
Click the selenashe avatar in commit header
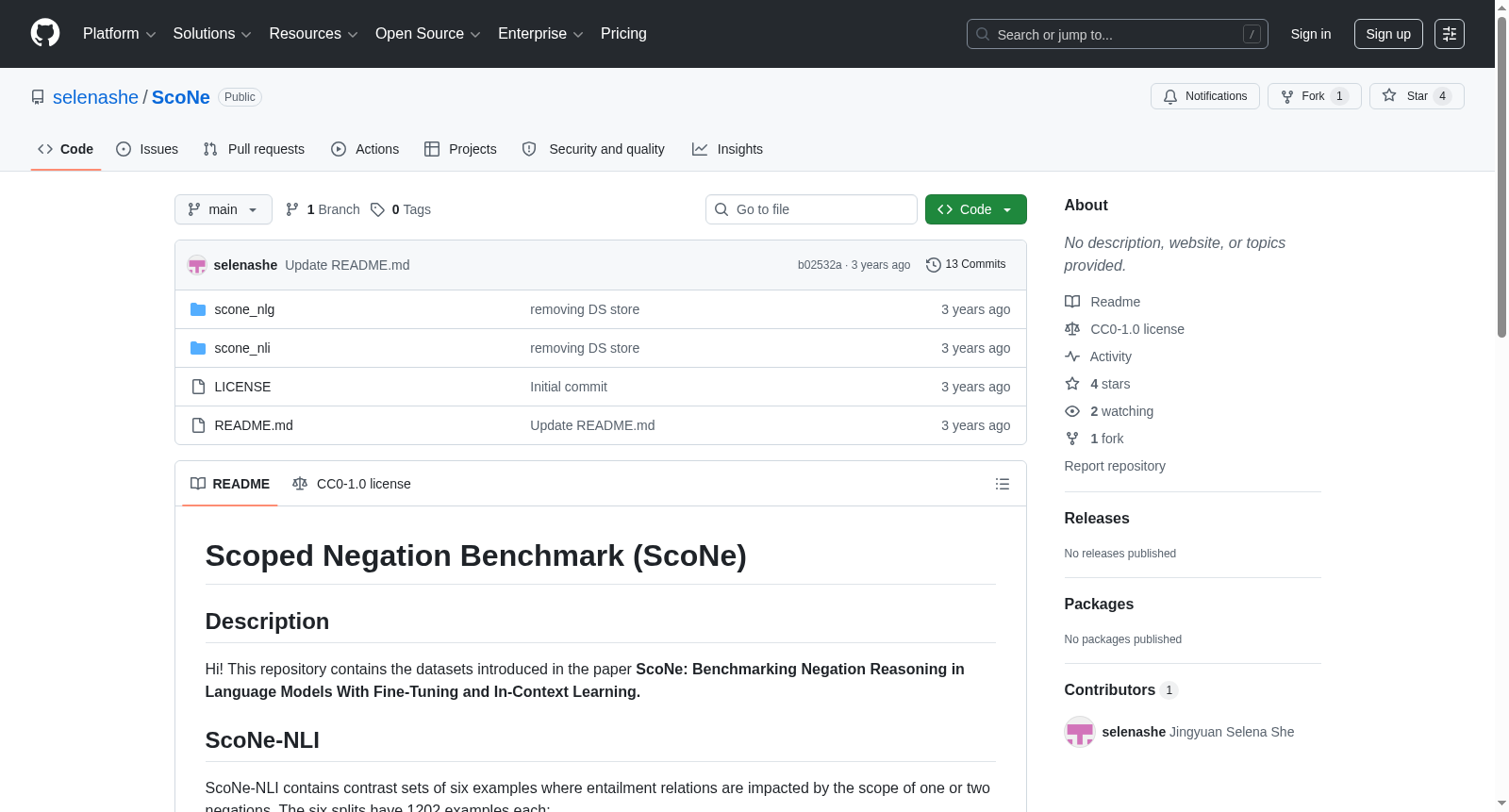pos(197,265)
